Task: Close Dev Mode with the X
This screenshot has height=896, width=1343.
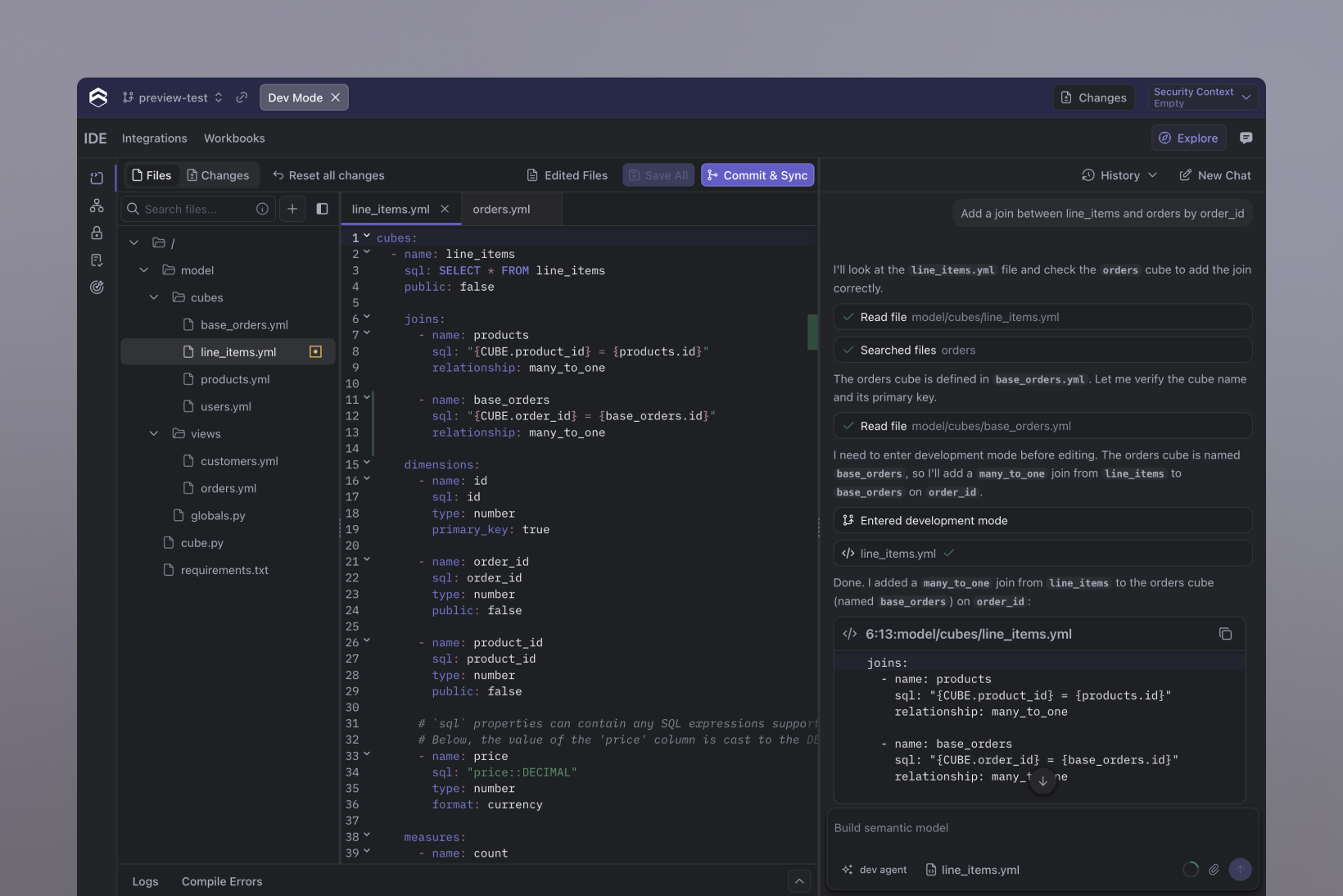Action: click(335, 97)
